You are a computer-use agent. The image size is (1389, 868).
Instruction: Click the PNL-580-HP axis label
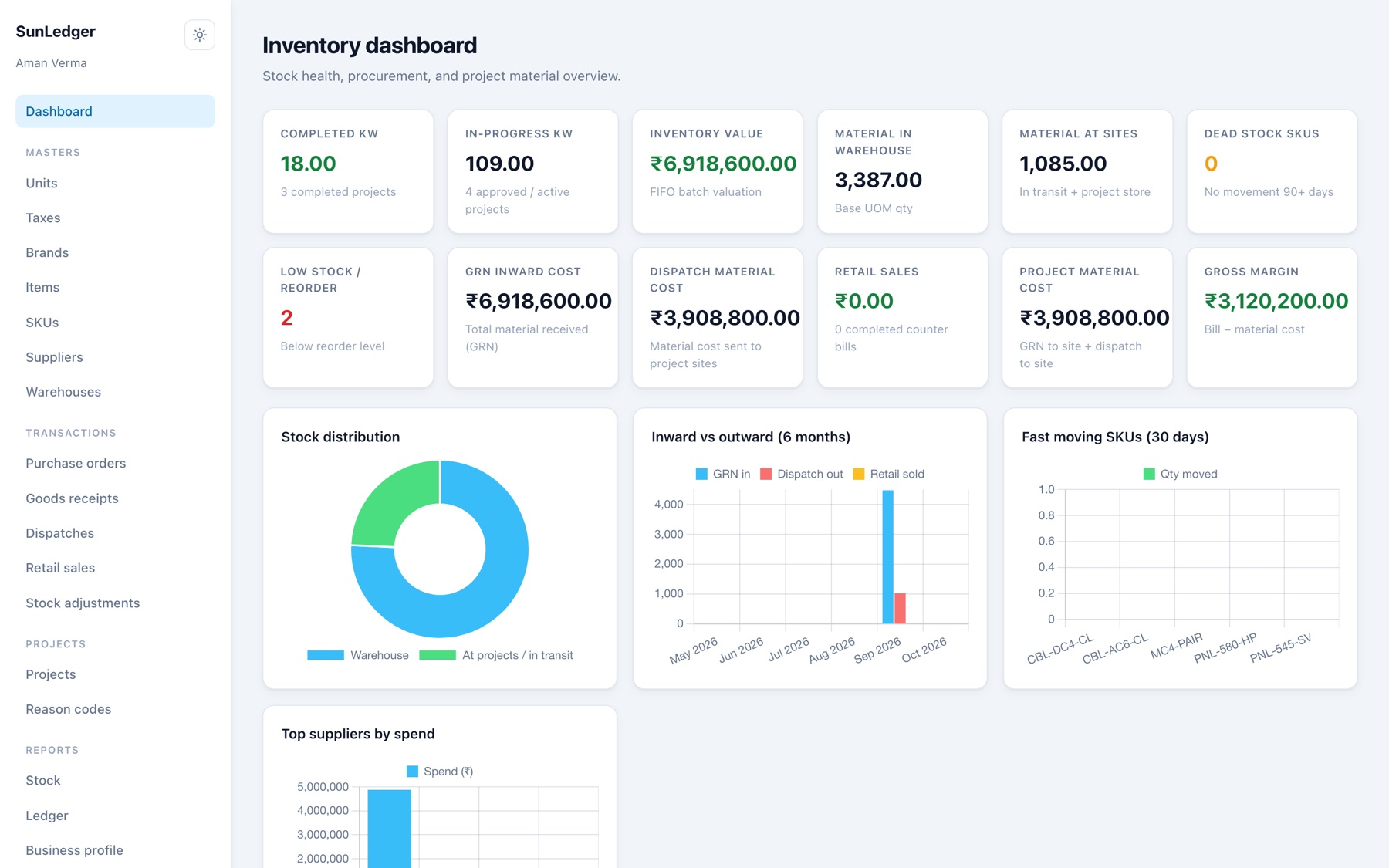1225,647
